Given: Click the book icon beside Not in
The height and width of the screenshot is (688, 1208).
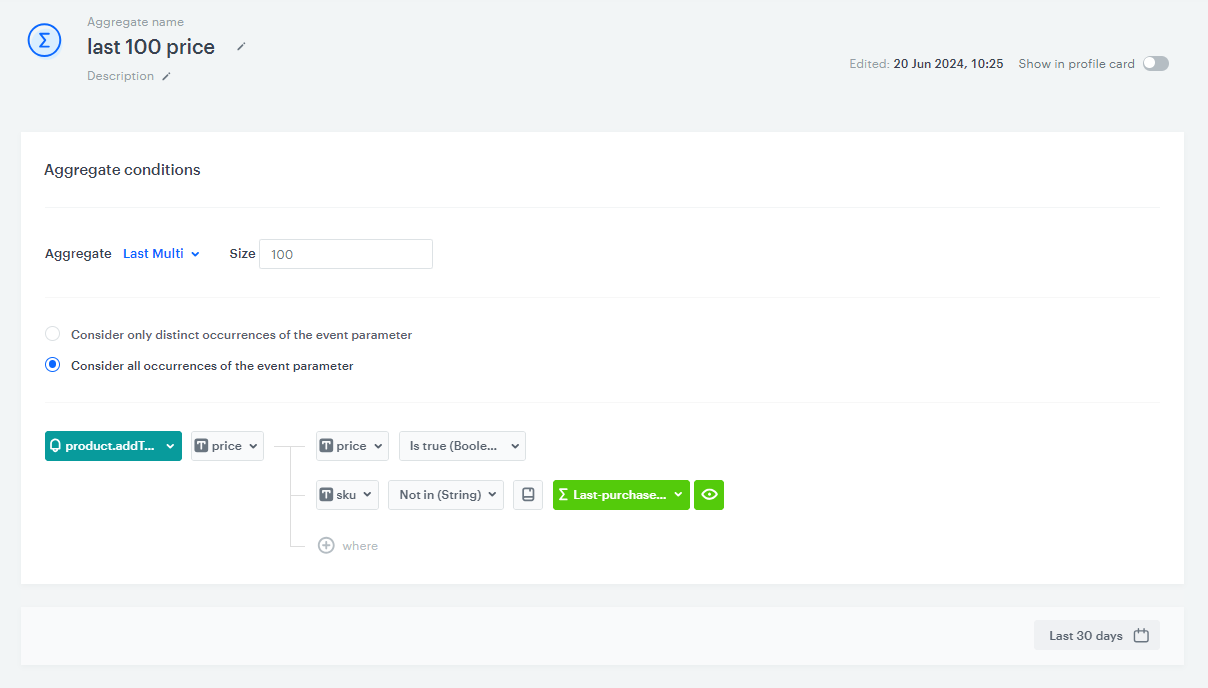Looking at the screenshot, I should tap(528, 495).
